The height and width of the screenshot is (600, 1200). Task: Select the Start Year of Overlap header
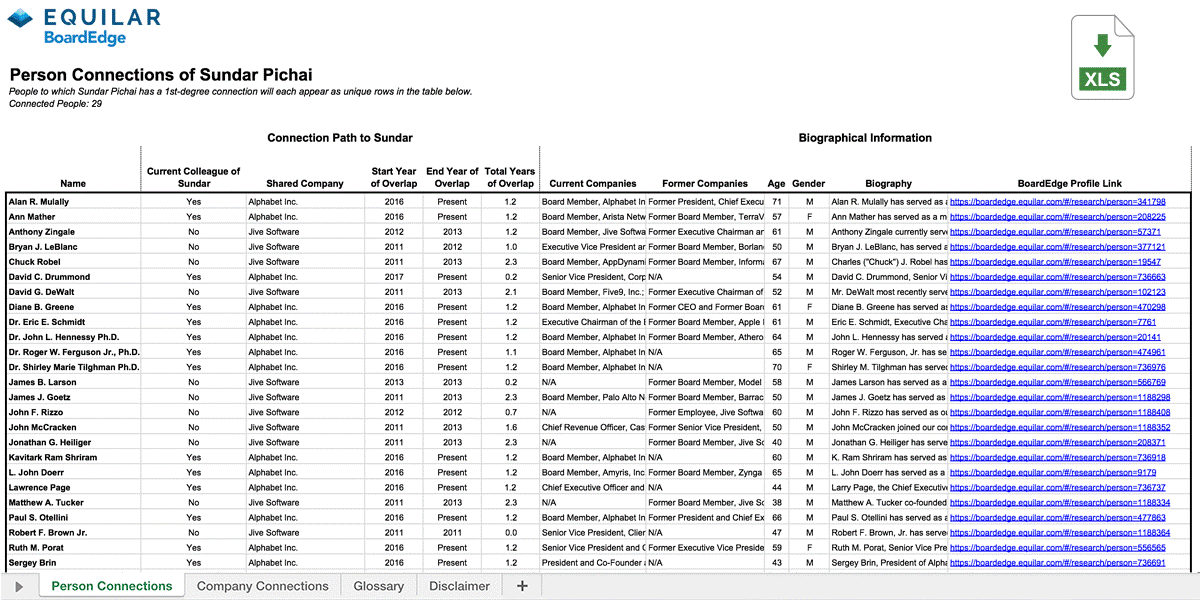pyautogui.click(x=394, y=177)
